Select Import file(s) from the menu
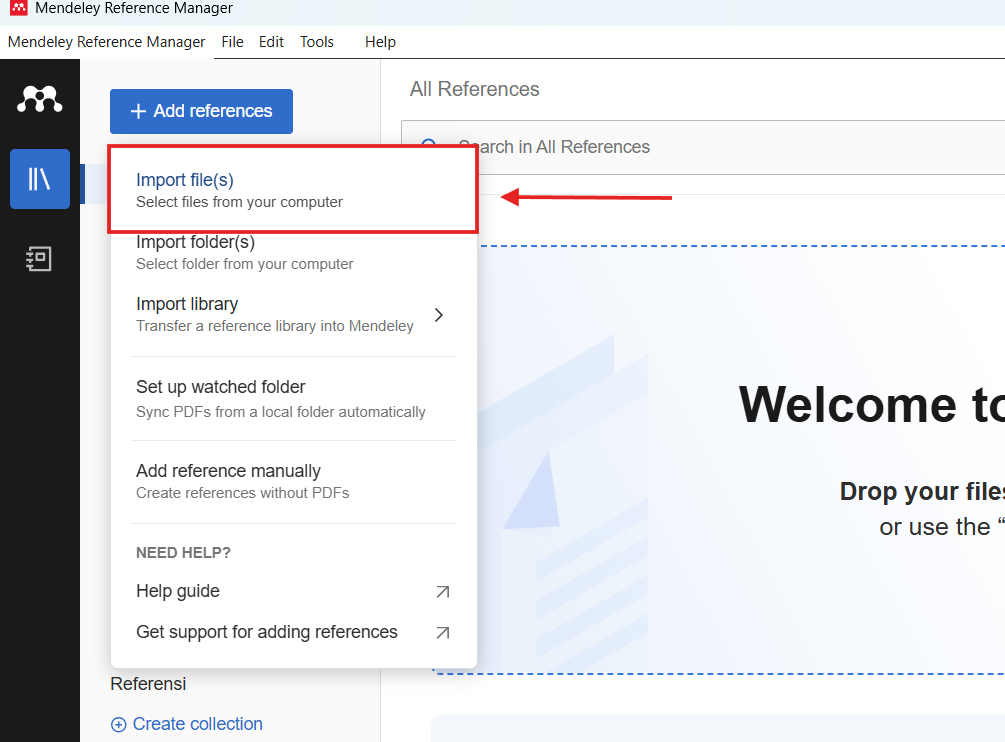This screenshot has height=742, width=1005. click(294, 190)
